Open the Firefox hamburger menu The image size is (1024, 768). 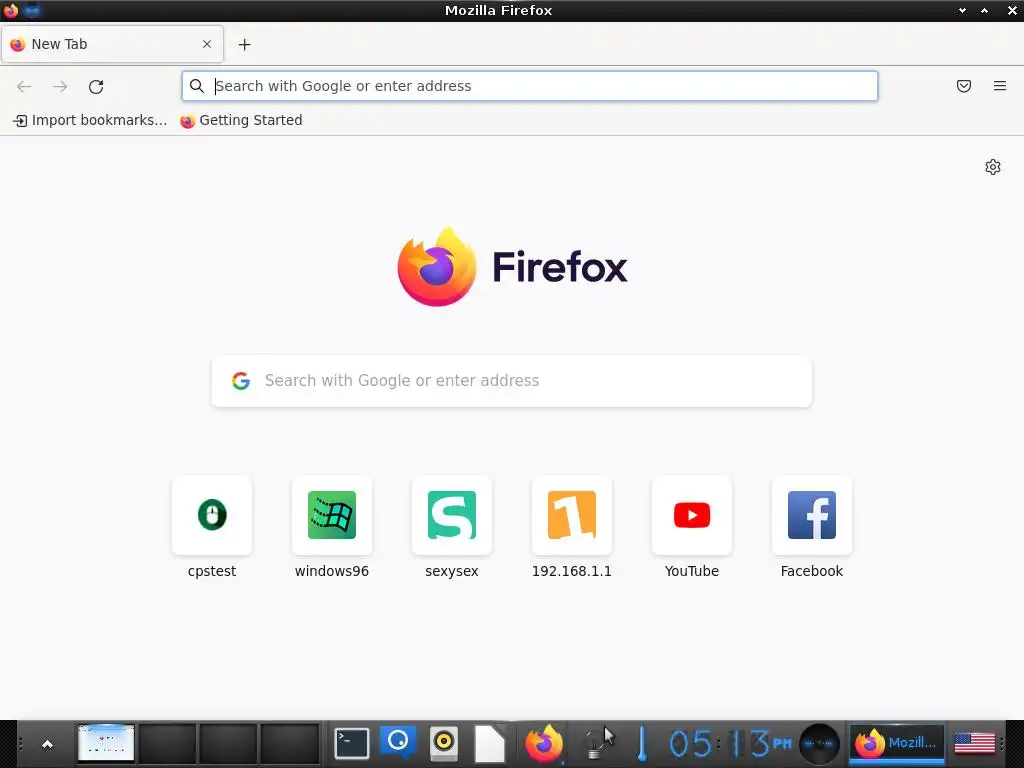[x=1000, y=86]
